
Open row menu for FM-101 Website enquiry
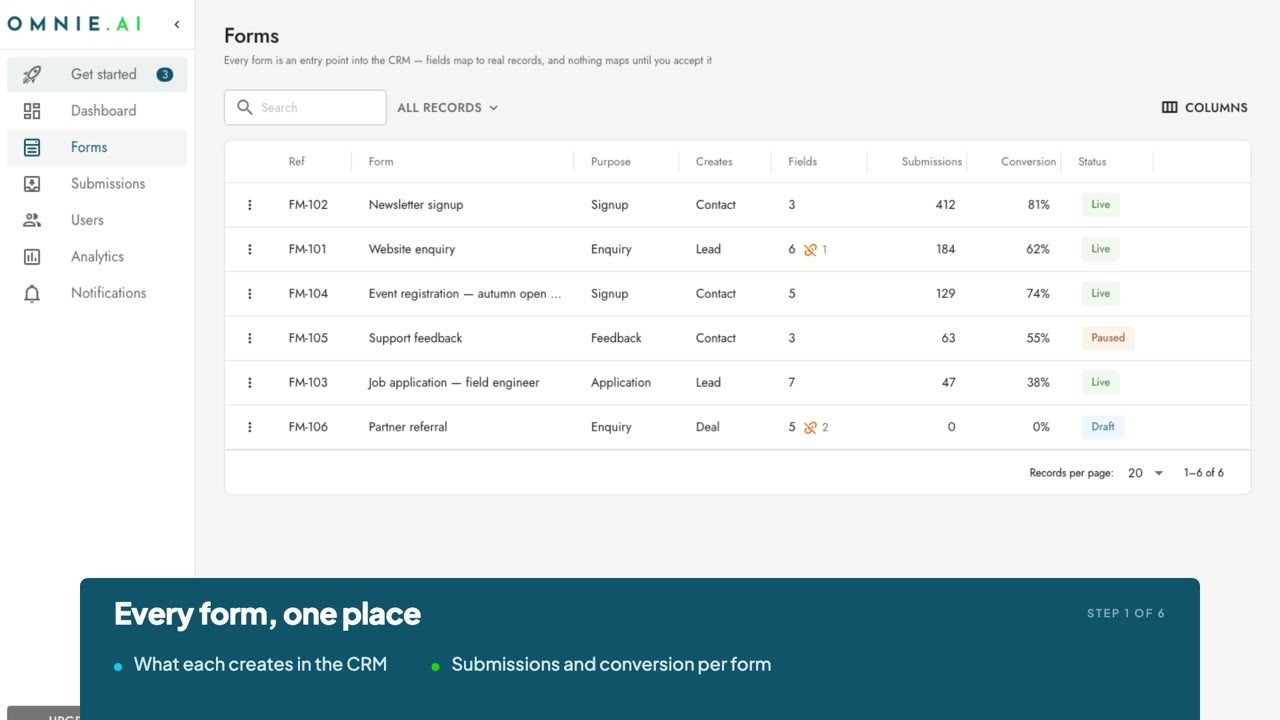point(250,249)
